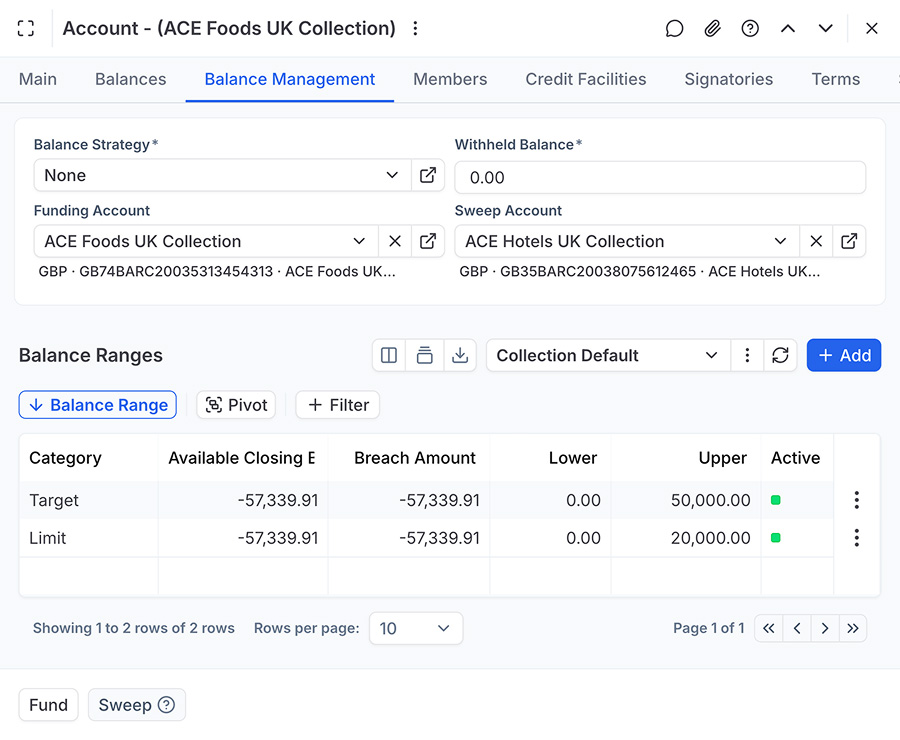Download Balance Ranges data

tap(460, 355)
